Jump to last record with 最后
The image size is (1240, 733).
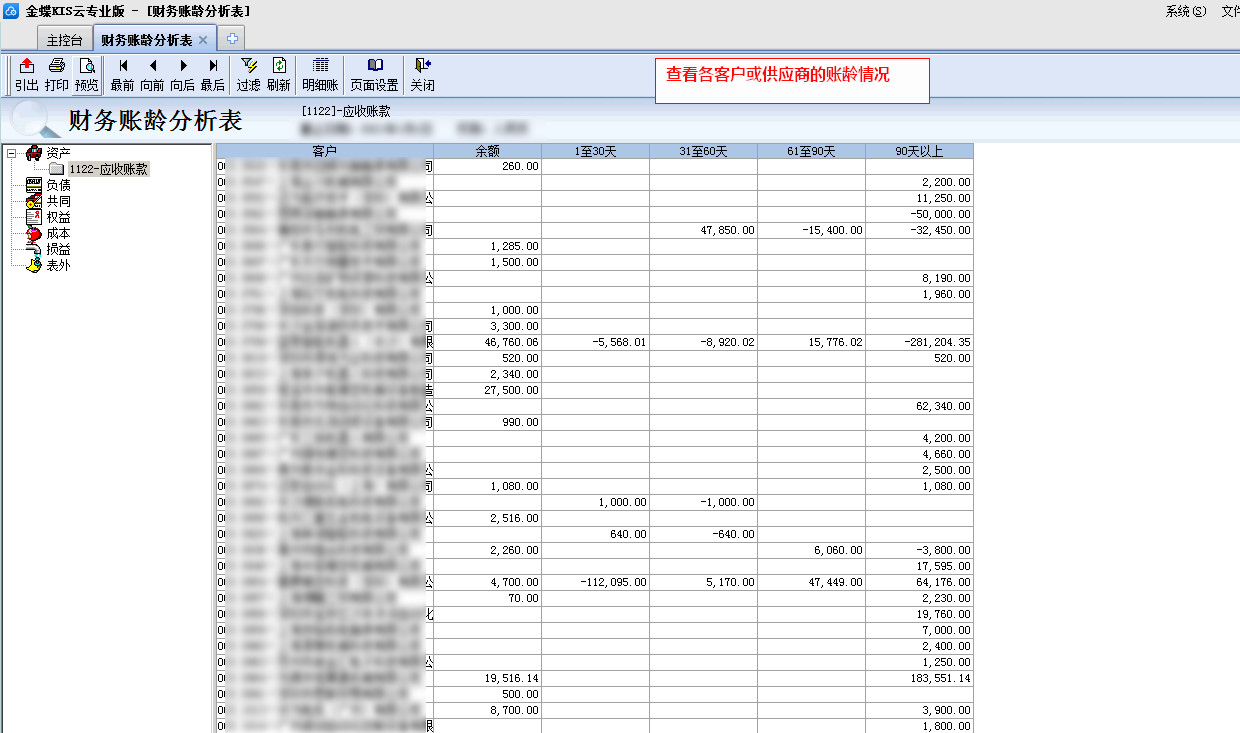tap(213, 74)
